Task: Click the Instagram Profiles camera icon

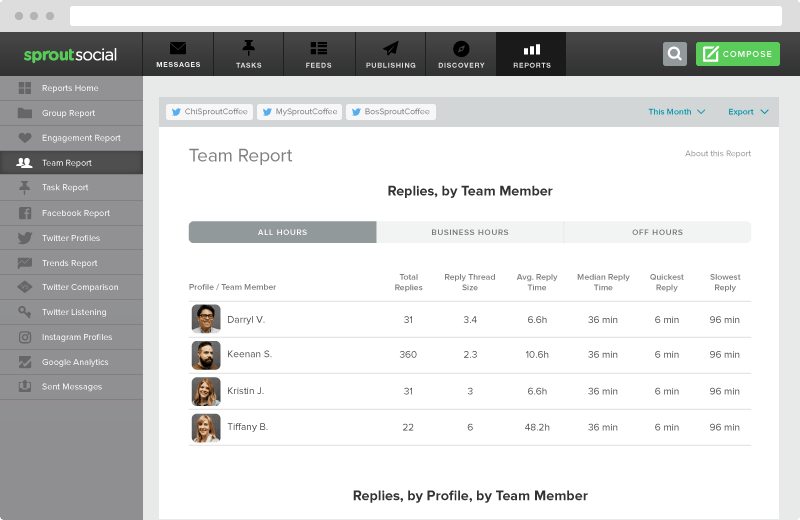Action: [x=24, y=337]
